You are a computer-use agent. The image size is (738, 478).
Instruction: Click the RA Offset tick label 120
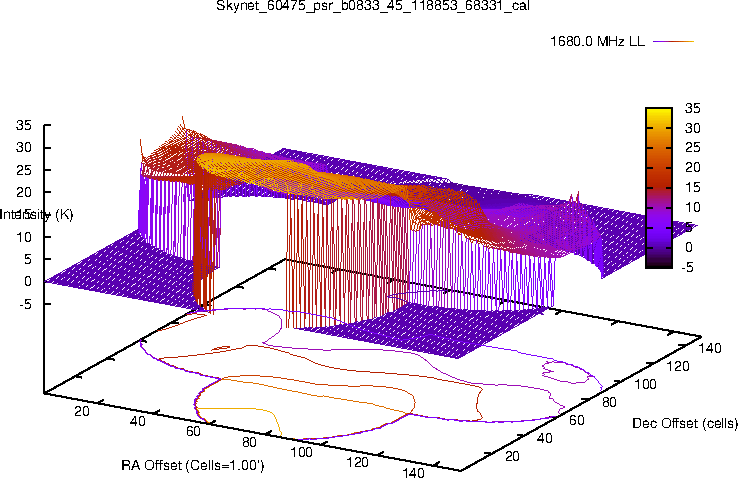point(357,463)
